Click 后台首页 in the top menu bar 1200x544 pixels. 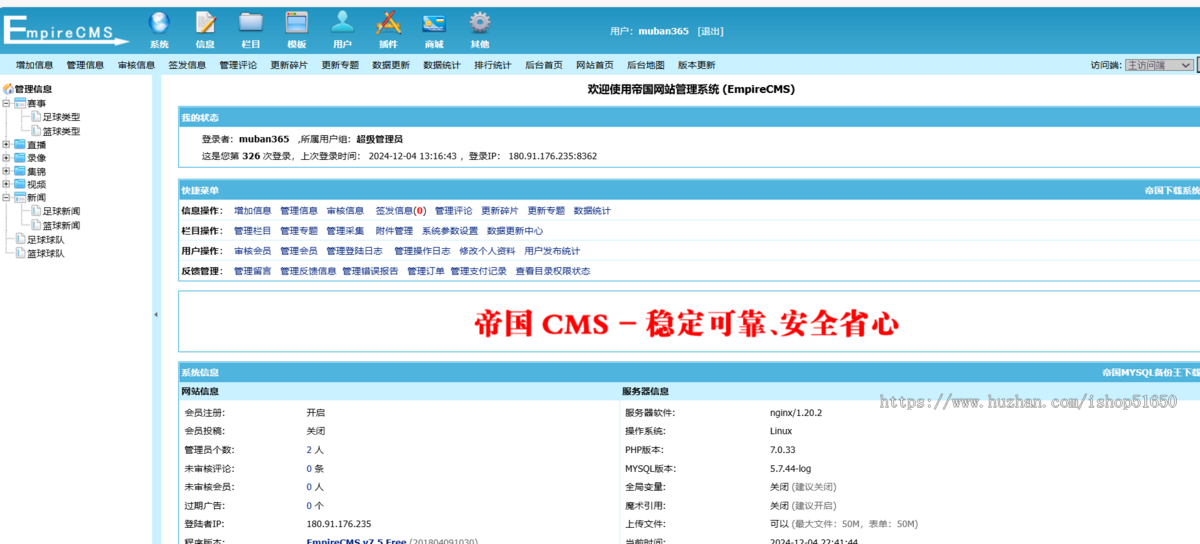coord(543,65)
